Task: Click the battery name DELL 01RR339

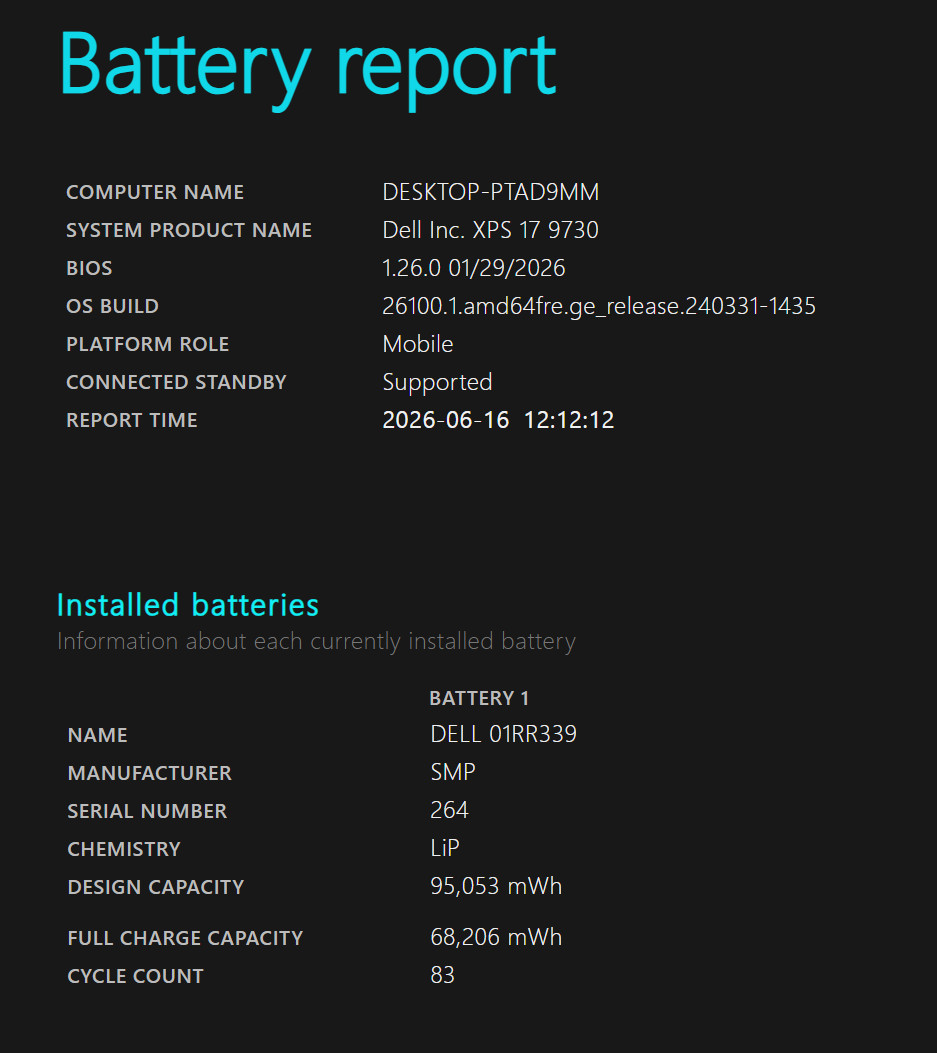Action: coord(503,734)
